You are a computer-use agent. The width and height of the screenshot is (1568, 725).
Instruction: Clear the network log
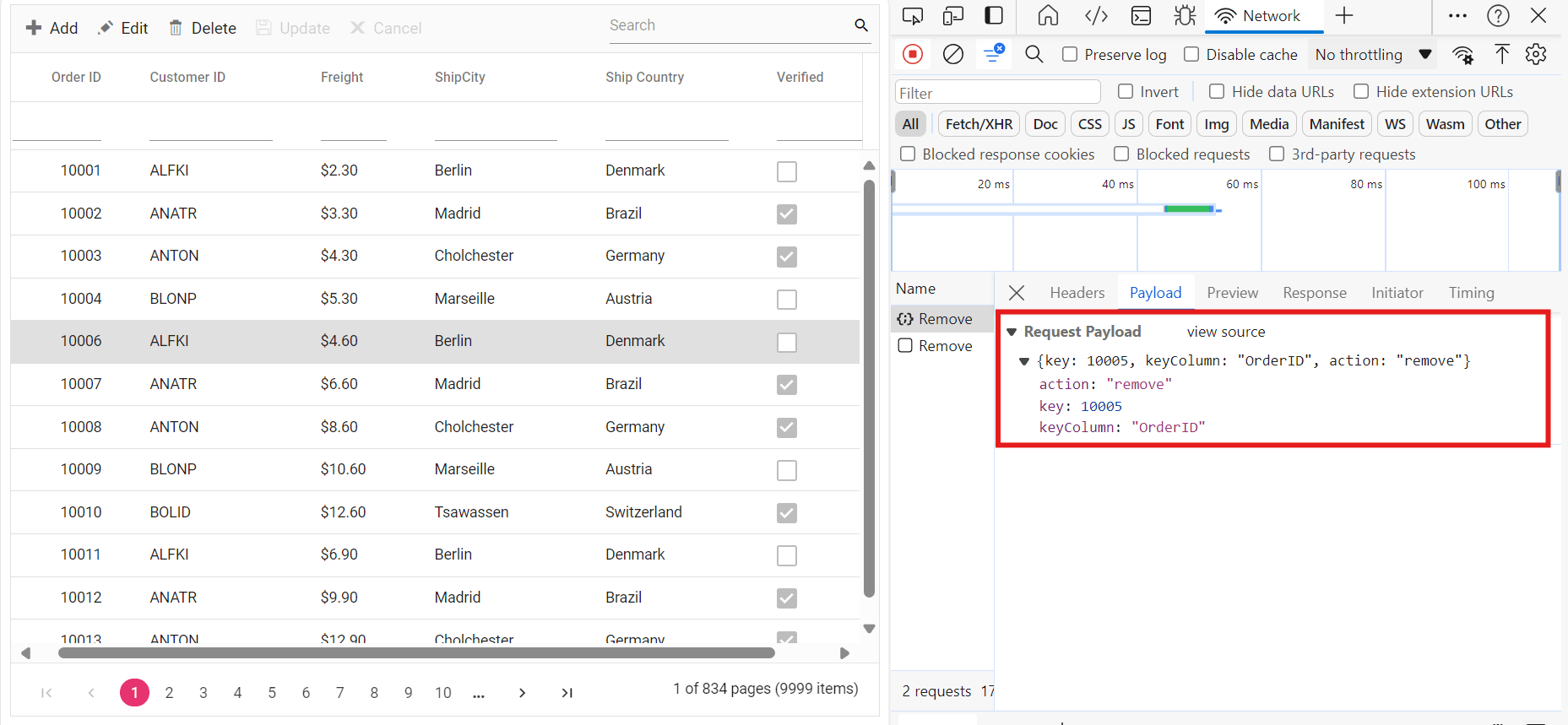[x=953, y=55]
